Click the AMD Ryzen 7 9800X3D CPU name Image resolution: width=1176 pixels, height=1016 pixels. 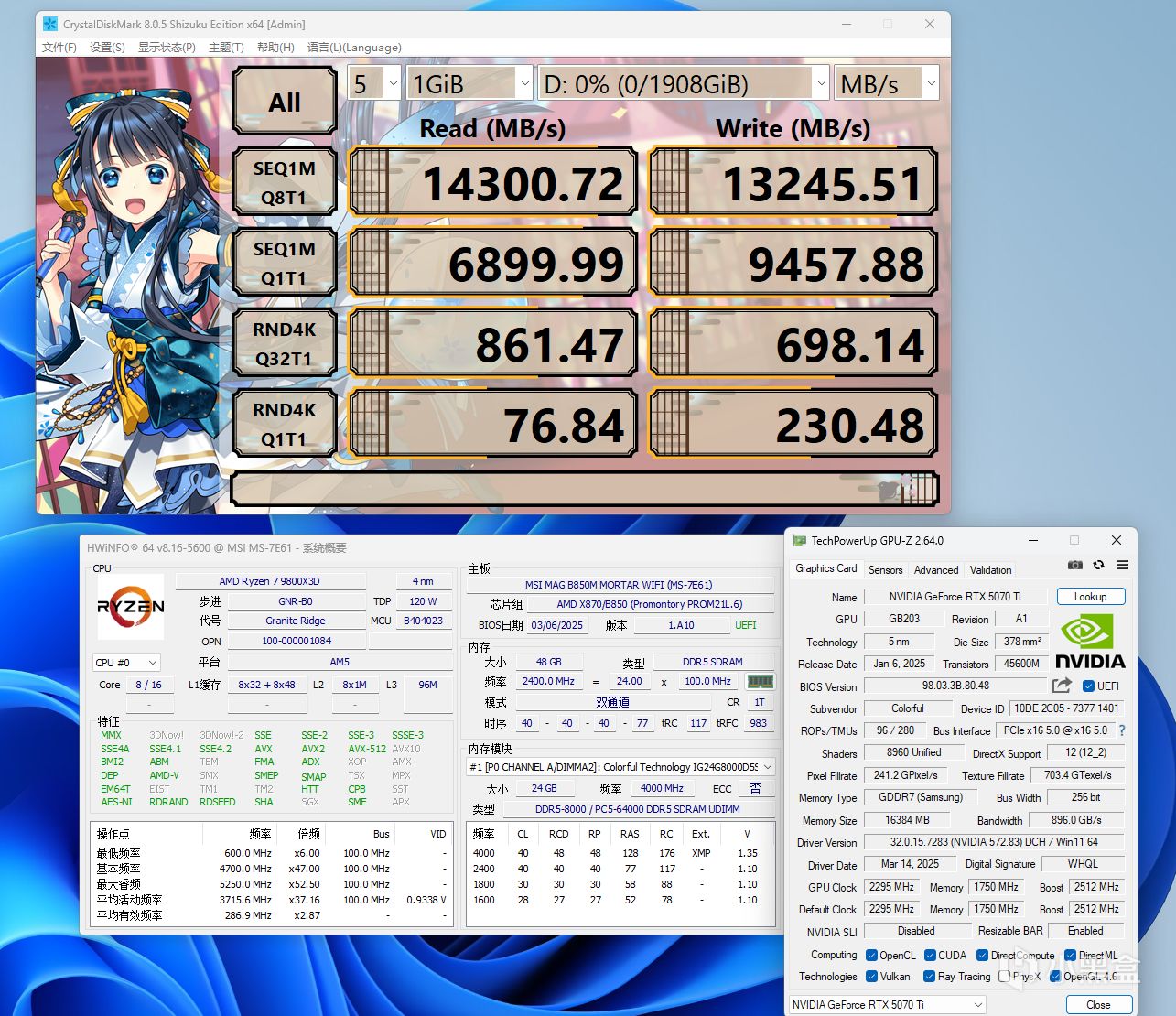269,581
